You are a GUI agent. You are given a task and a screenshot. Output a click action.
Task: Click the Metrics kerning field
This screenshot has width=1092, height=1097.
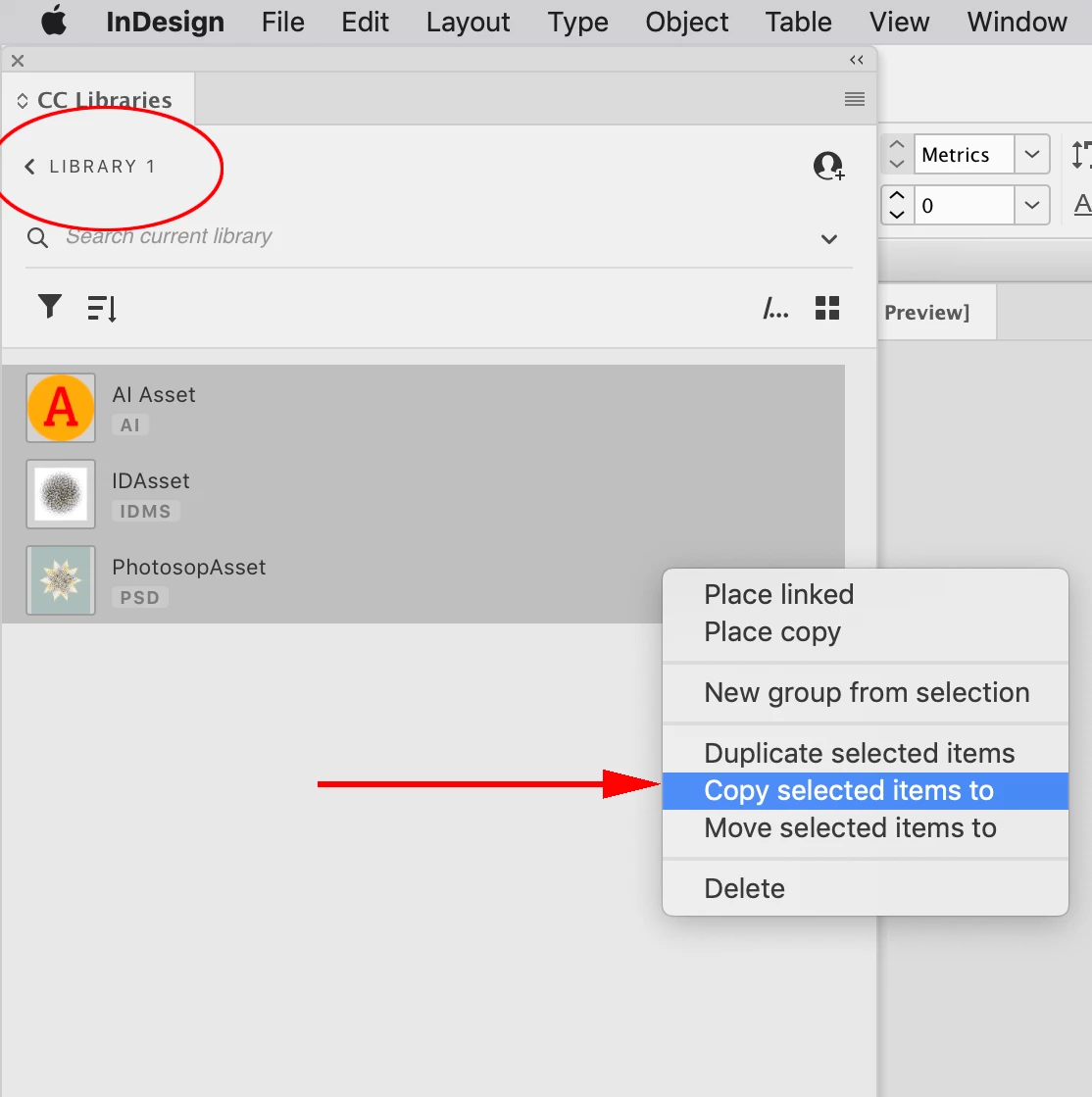964,154
